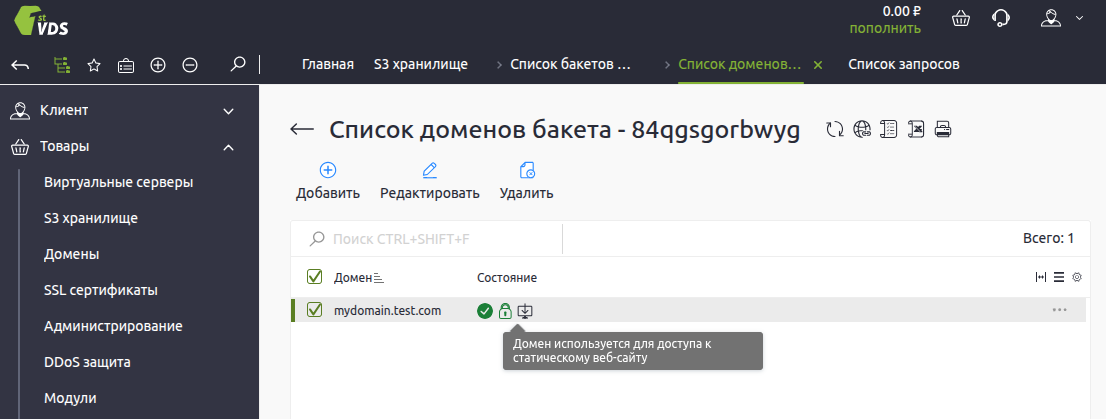Click the Добавить button

(x=327, y=181)
